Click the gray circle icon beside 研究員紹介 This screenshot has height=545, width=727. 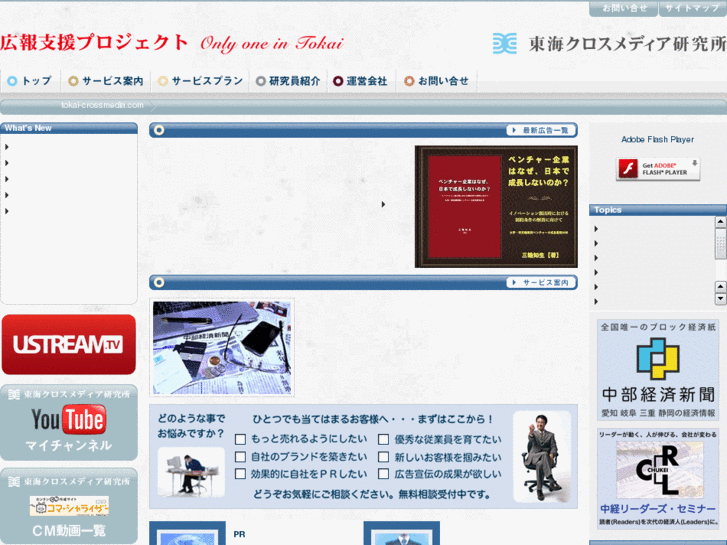tap(261, 81)
